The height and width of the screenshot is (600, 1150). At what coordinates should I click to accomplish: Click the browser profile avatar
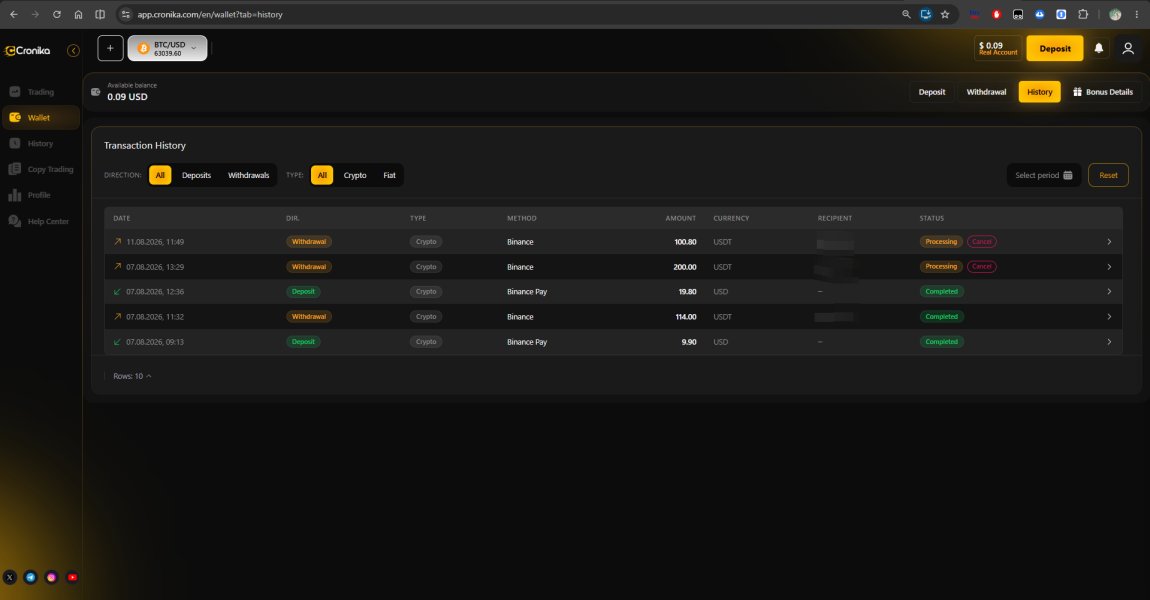[1115, 14]
